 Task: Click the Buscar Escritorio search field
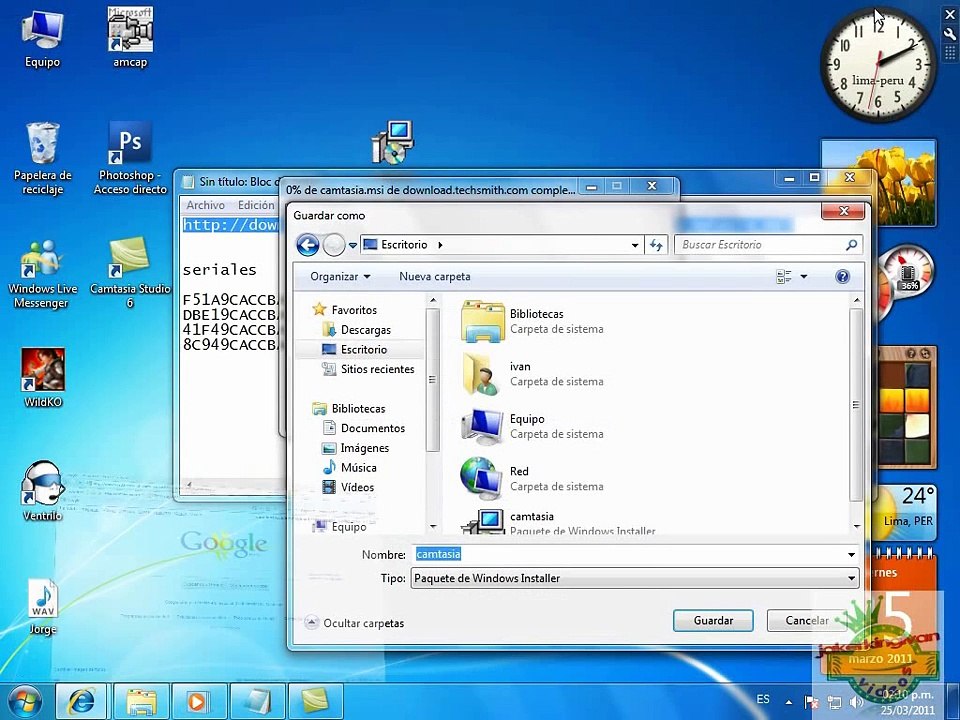(769, 245)
